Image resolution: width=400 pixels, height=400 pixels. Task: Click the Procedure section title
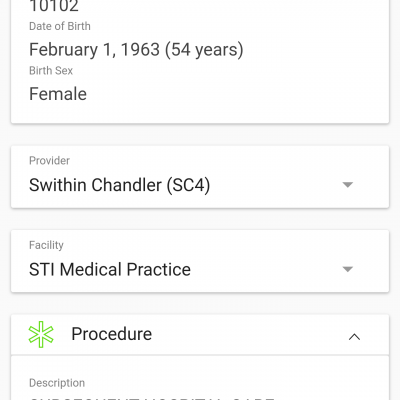112,334
